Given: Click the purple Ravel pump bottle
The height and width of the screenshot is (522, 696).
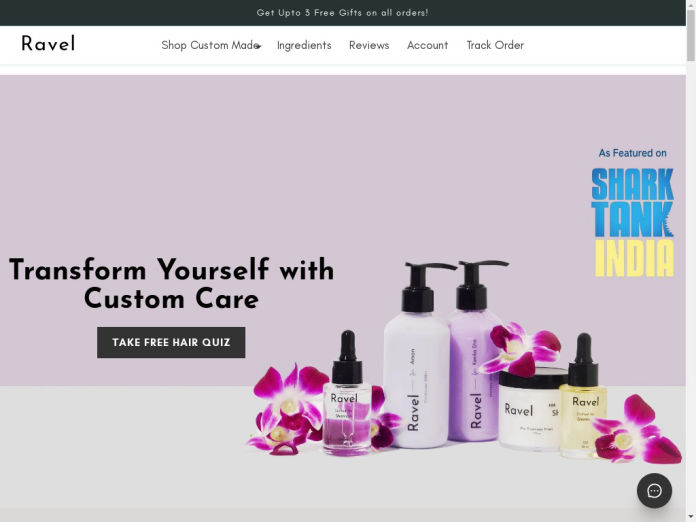Looking at the screenshot, I should pos(474,351).
